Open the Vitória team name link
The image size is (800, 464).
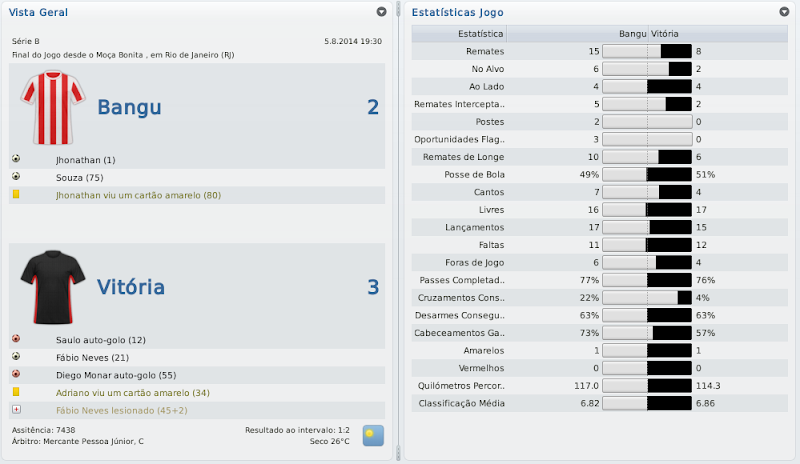(x=130, y=287)
